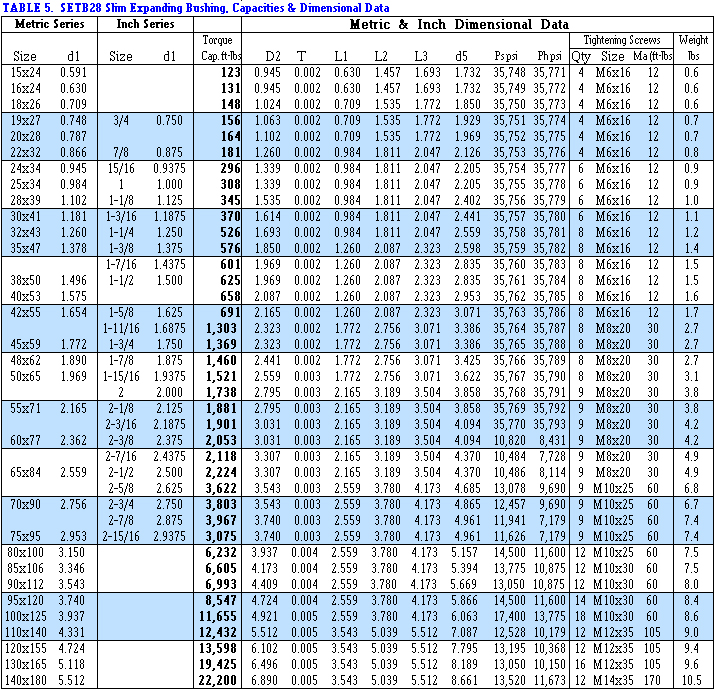
Task: Click inch d1 value '0.9375'
Action: (170, 168)
